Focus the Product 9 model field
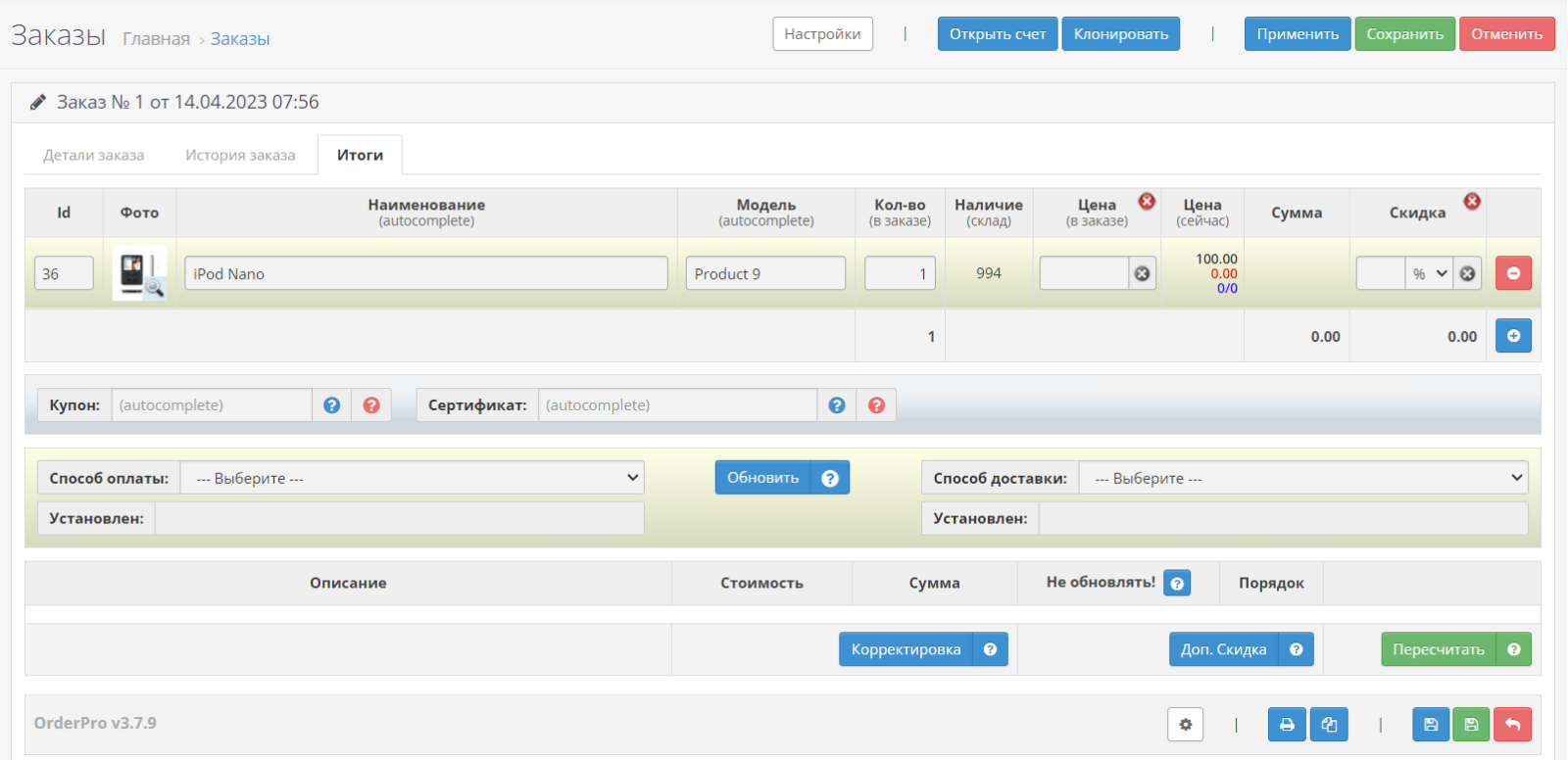This screenshot has width=1568, height=760. [x=765, y=273]
